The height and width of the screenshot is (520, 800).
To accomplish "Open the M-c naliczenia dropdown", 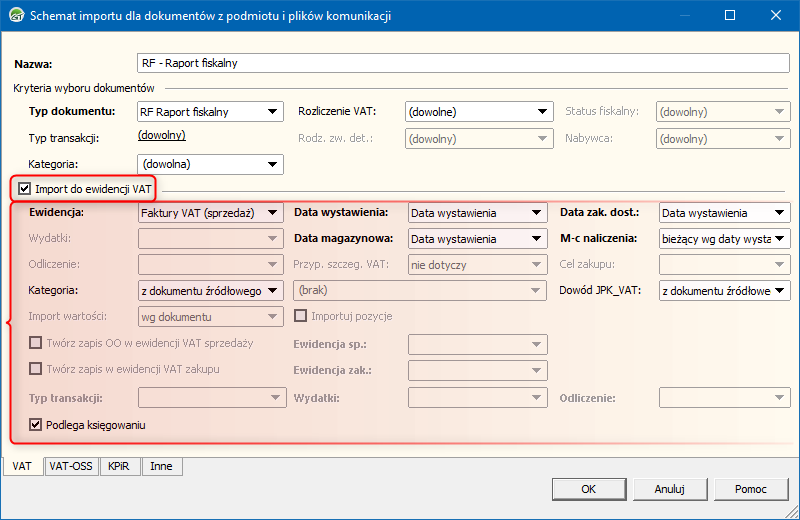I will click(x=724, y=239).
